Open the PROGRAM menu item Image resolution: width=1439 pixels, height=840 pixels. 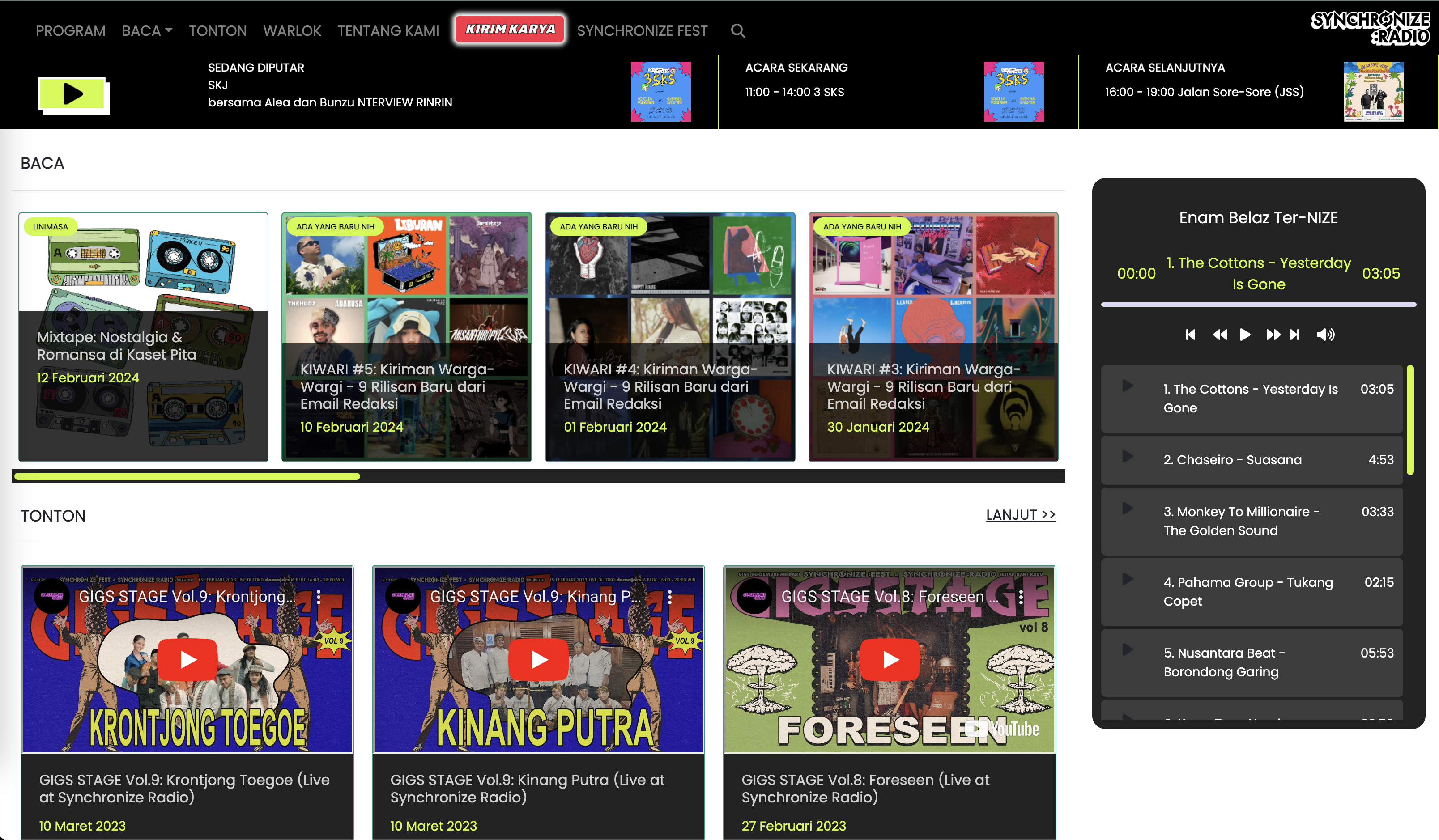70,31
